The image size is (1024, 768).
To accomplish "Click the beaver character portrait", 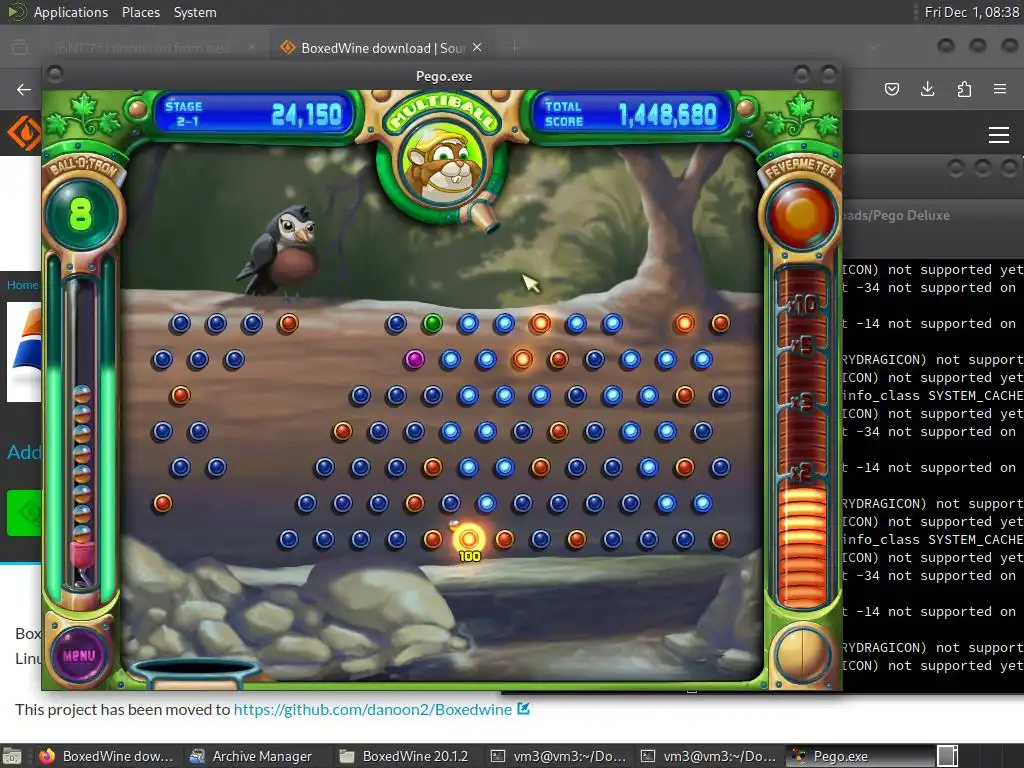I will coord(443,163).
